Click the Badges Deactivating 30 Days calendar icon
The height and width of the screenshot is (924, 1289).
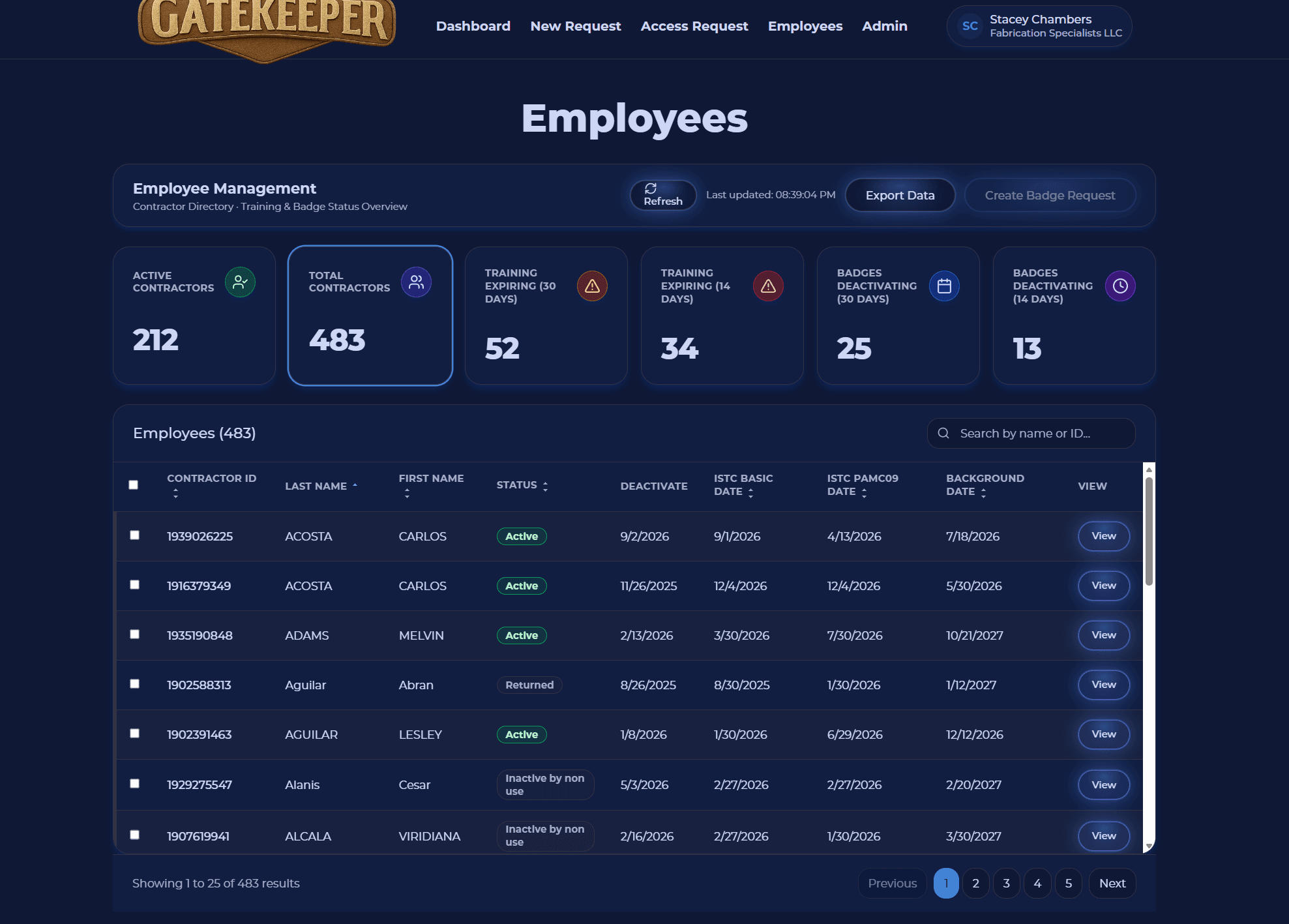[944, 286]
